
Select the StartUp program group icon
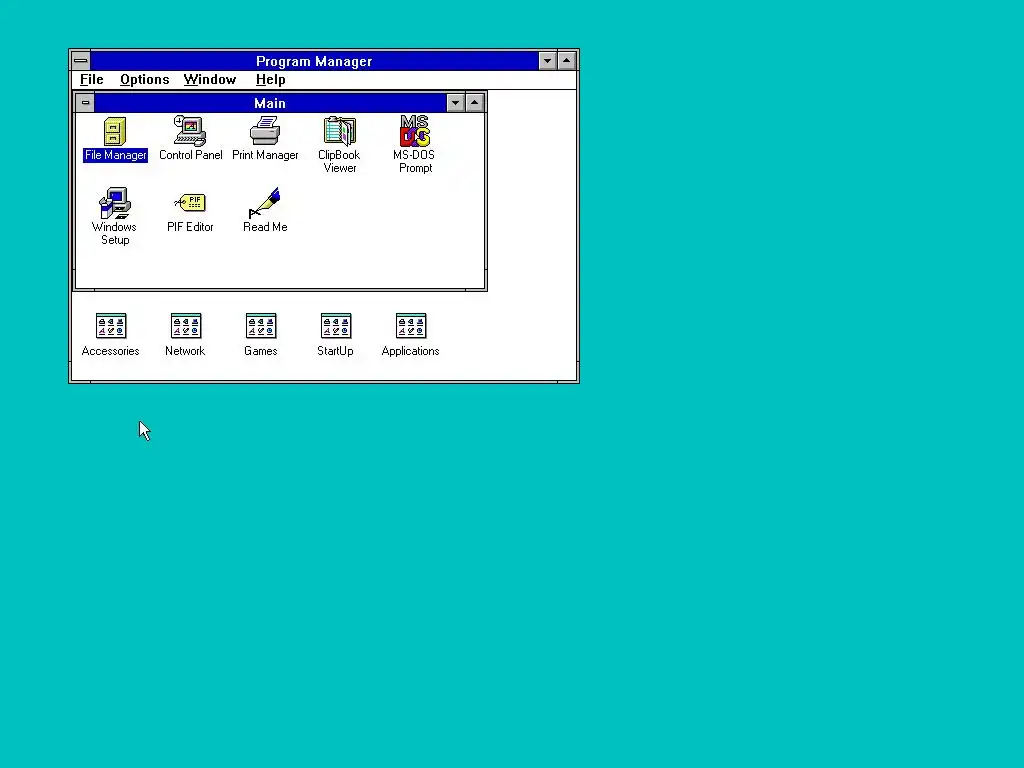[x=336, y=326]
